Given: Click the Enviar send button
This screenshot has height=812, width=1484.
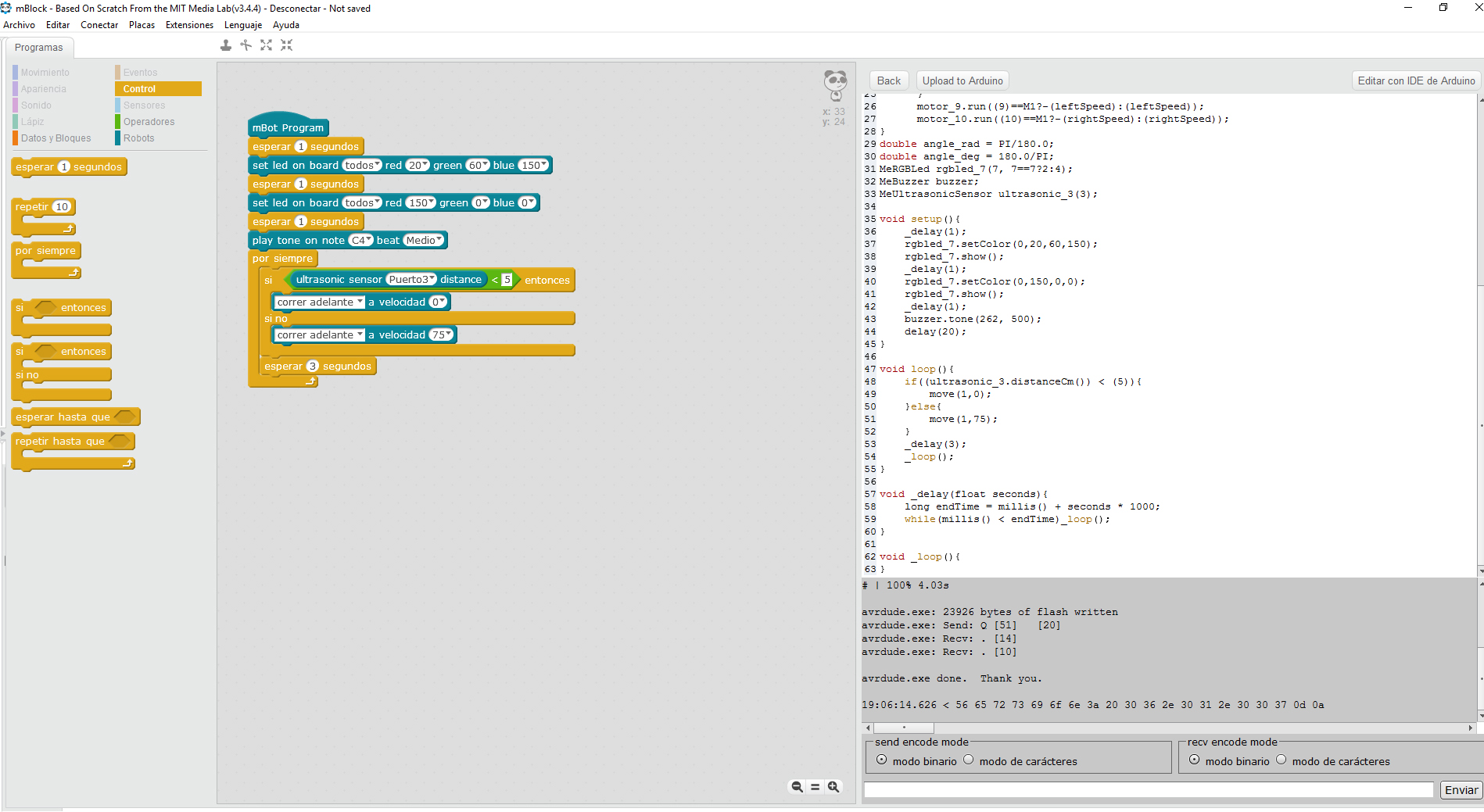Looking at the screenshot, I should click(x=1461, y=790).
